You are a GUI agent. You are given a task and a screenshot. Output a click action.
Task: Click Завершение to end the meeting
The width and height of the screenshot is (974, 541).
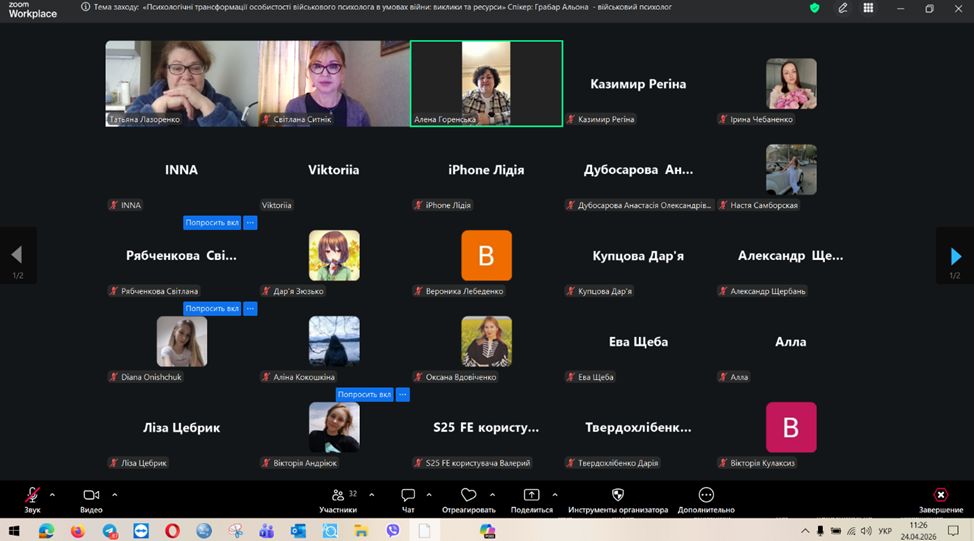940,497
